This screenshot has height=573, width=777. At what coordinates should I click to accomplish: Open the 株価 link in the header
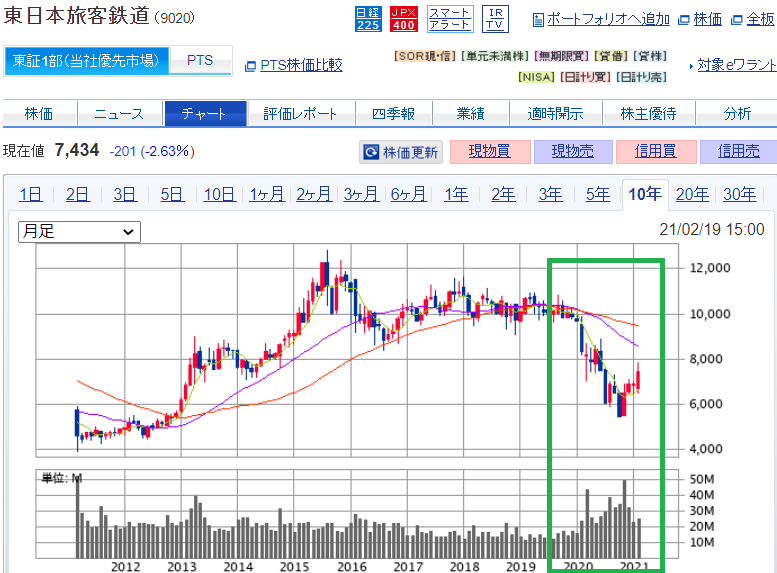click(x=708, y=19)
